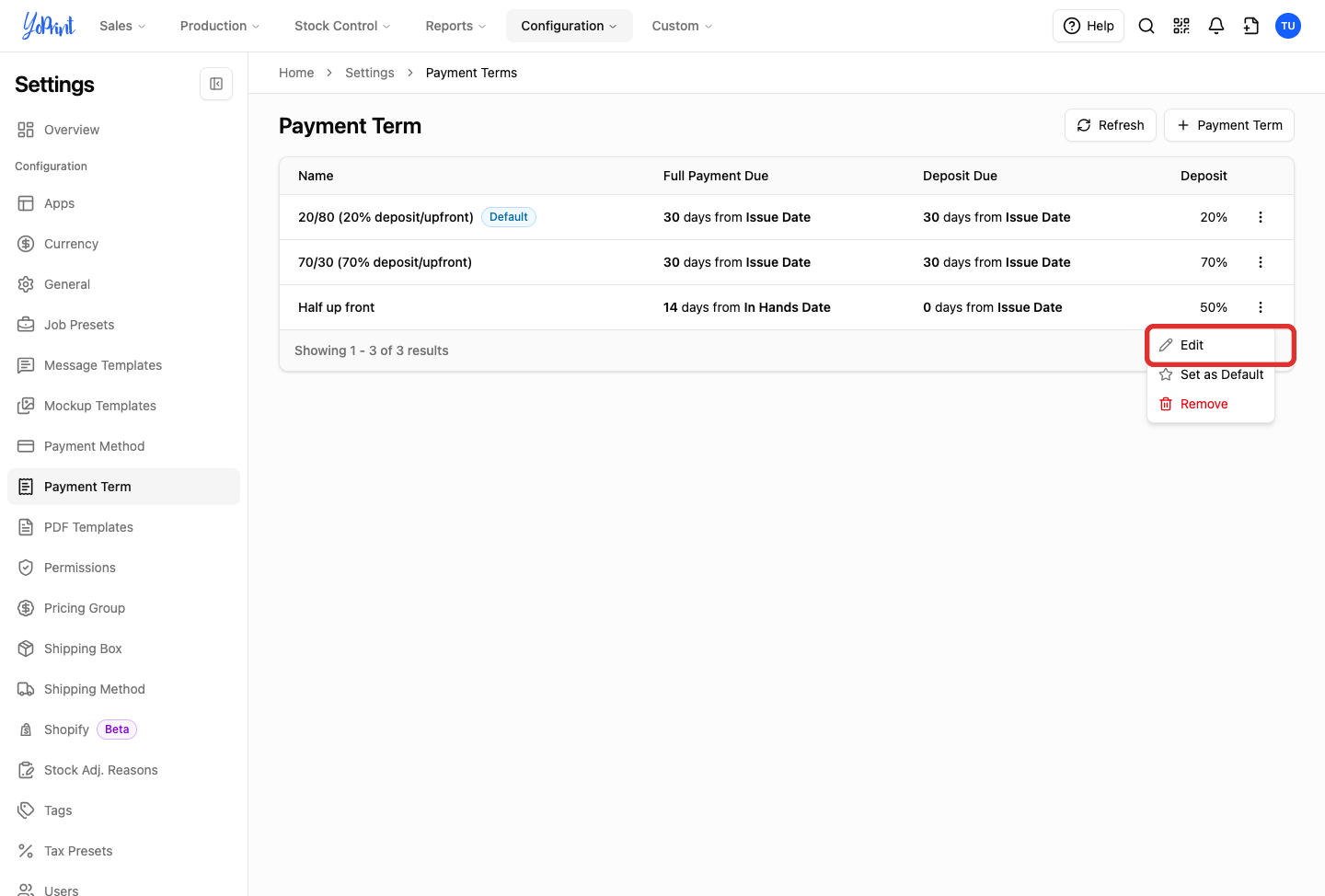Open Job Presets settings
1325x896 pixels.
123,325
